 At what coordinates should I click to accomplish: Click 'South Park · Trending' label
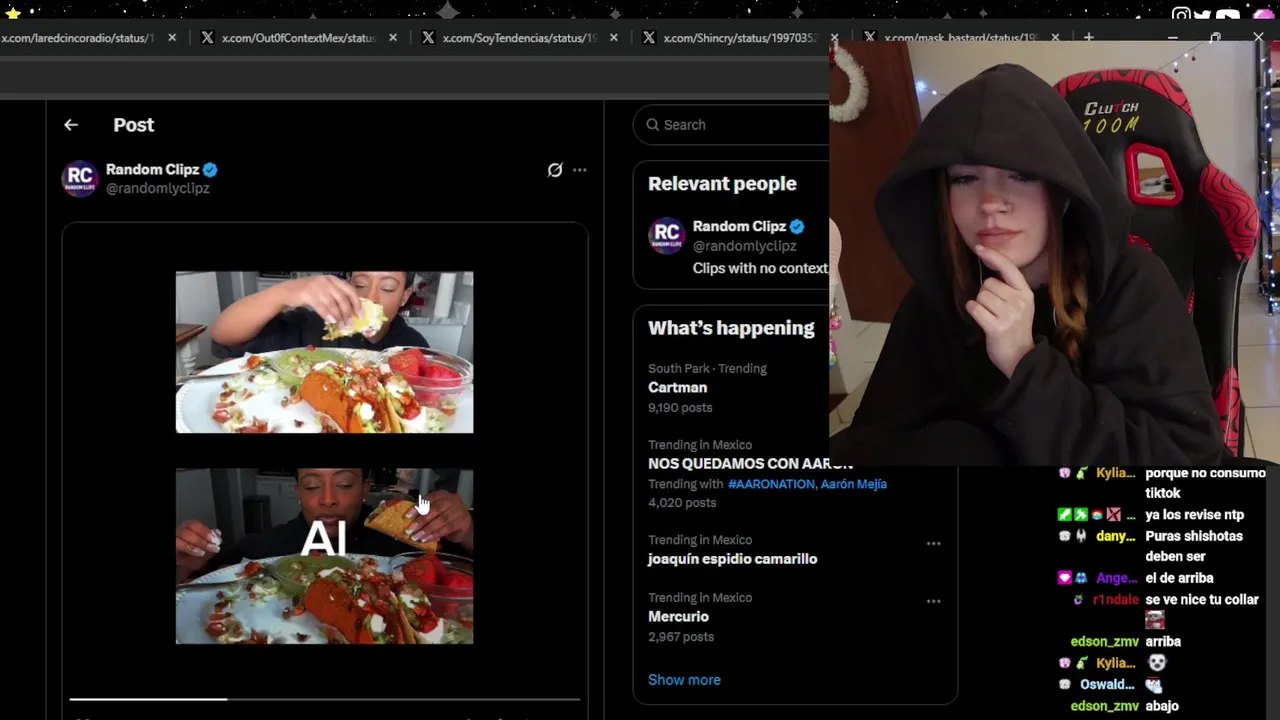707,369
